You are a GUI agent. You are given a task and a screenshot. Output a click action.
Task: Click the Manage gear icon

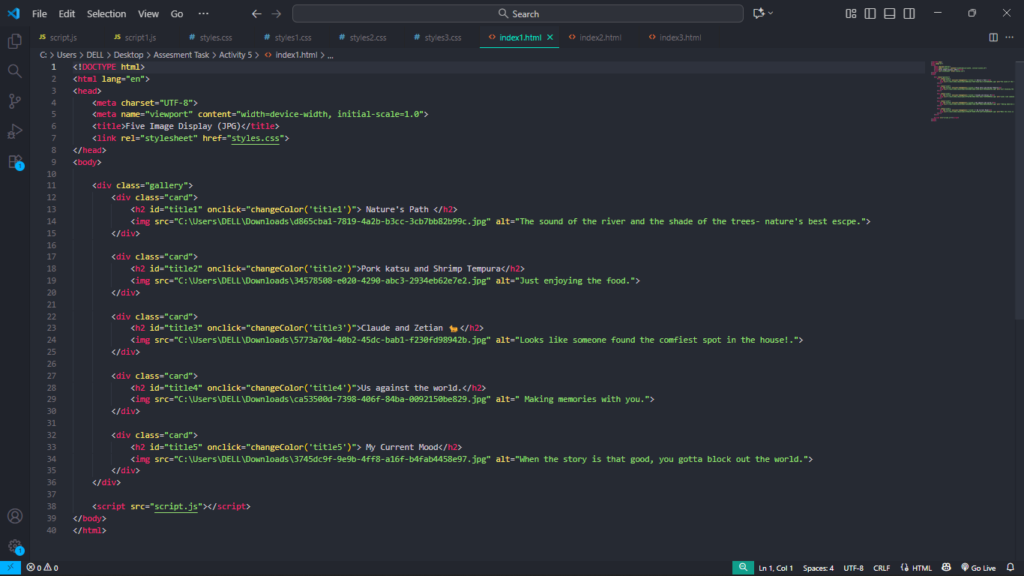point(15,546)
